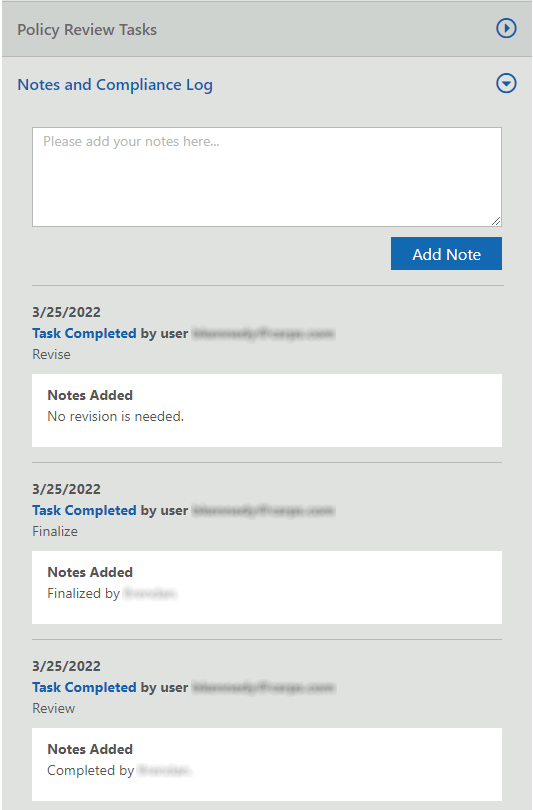
Task: Select the 'No revision is needed.' note
Action: point(116,416)
